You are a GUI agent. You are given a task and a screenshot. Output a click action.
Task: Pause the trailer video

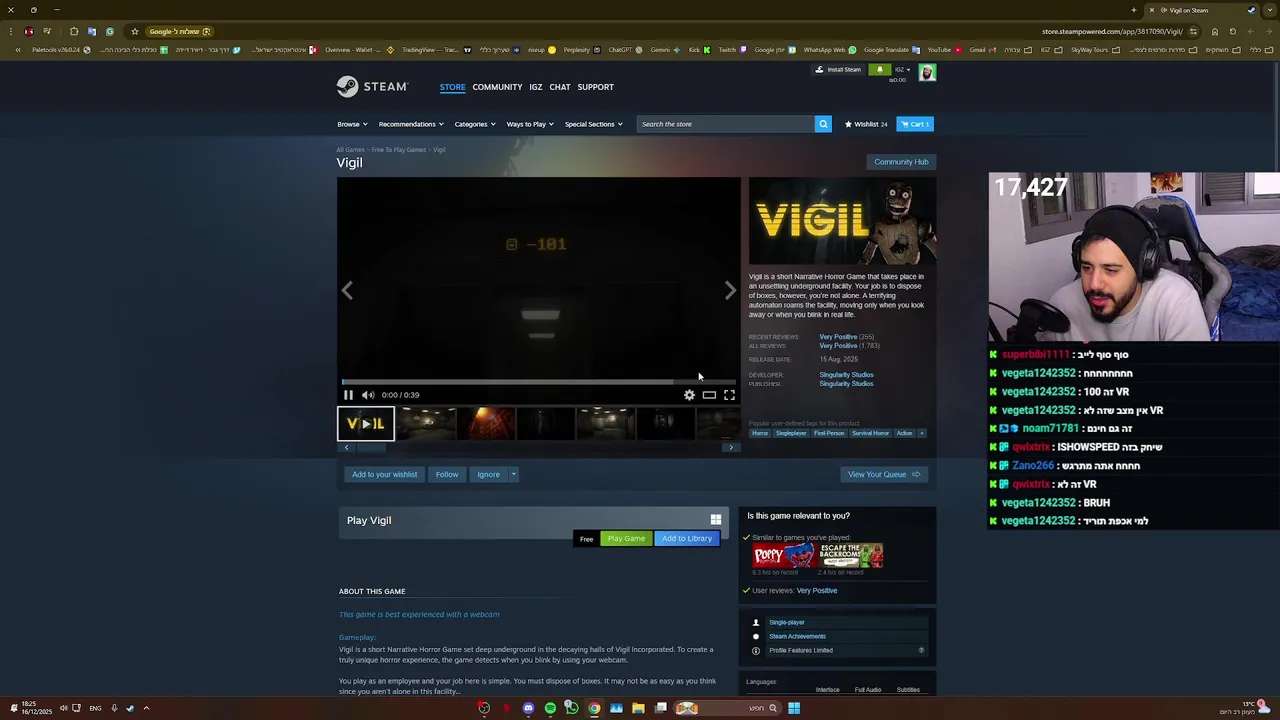[x=348, y=395]
